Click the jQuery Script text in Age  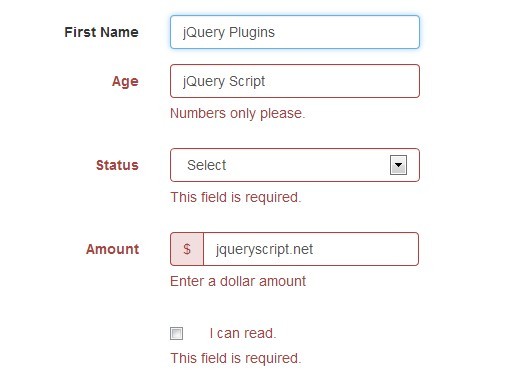tap(224, 82)
